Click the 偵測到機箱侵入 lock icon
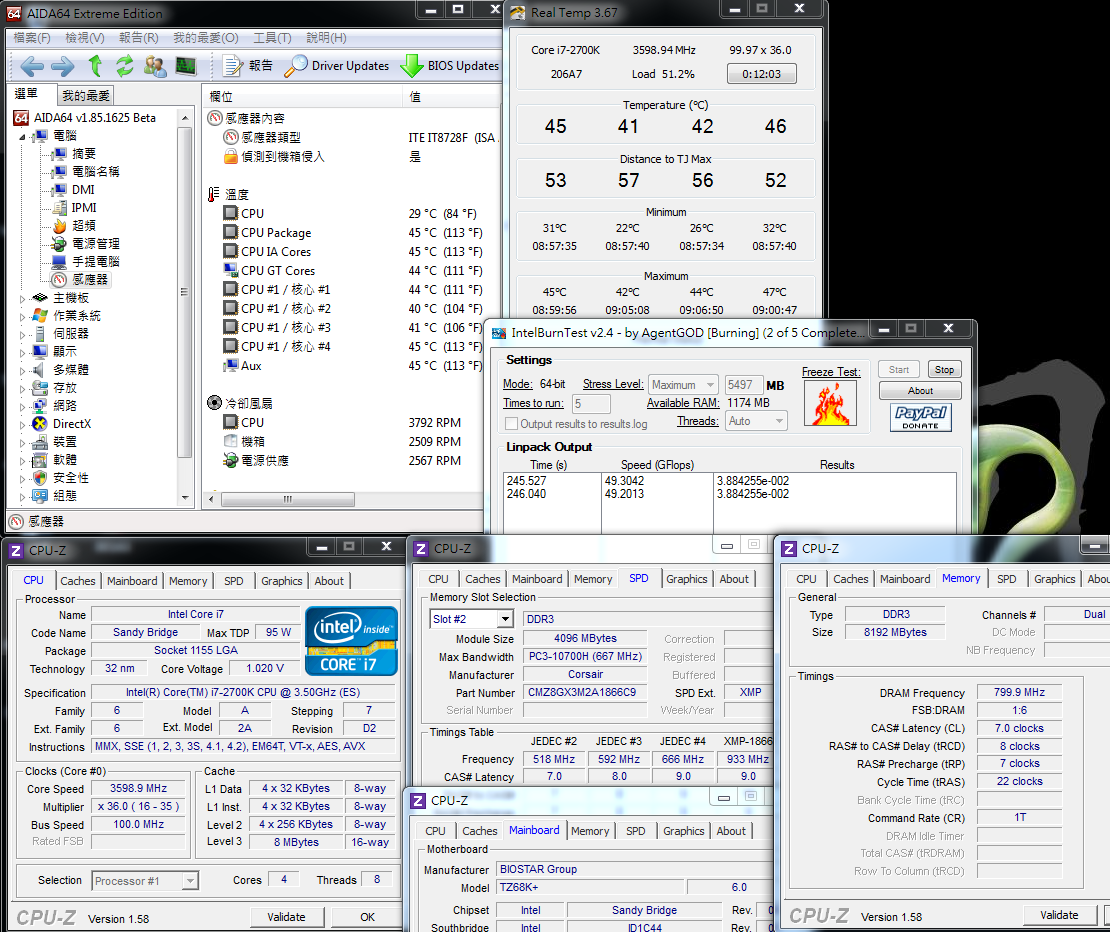Image resolution: width=1110 pixels, height=932 pixels. tap(230, 156)
